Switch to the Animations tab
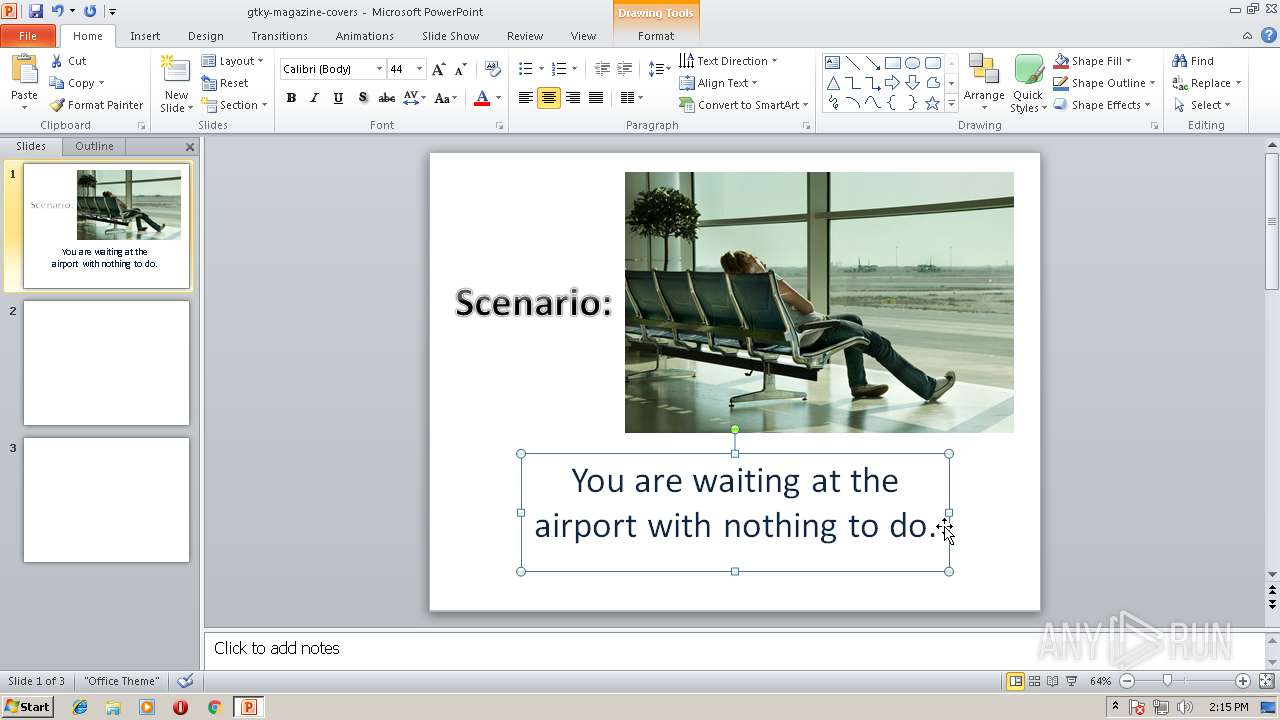This screenshot has height=720, width=1280. pos(365,36)
